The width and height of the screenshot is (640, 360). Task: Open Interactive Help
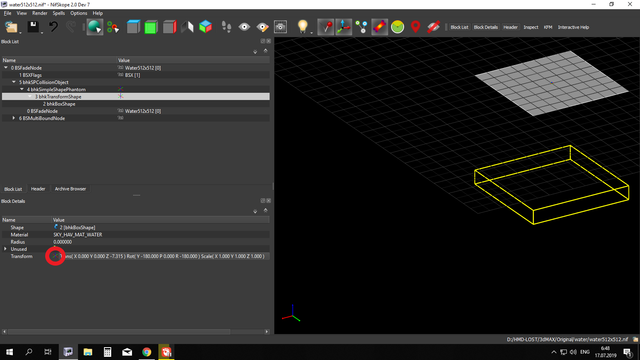[x=573, y=27]
